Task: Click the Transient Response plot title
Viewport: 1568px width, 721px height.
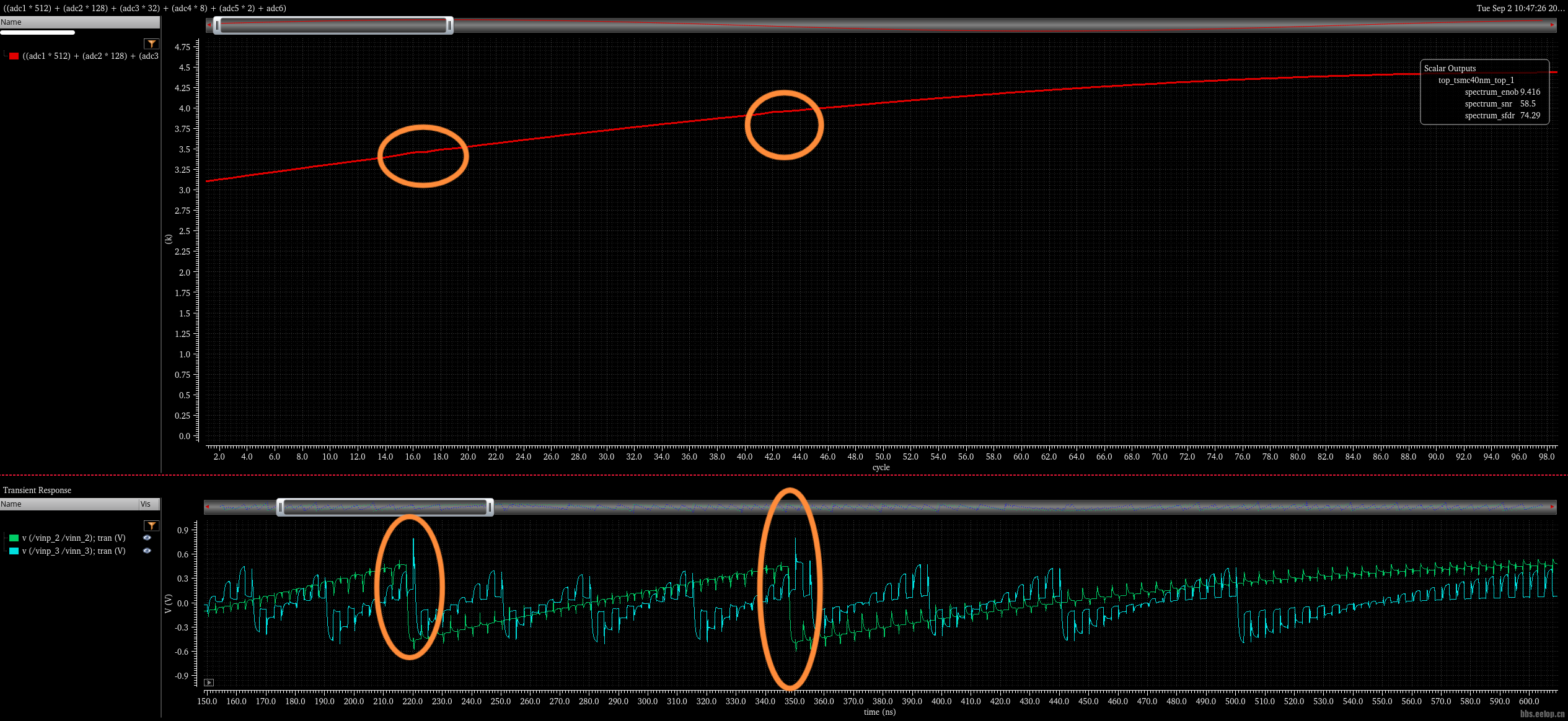Action: pos(37,490)
